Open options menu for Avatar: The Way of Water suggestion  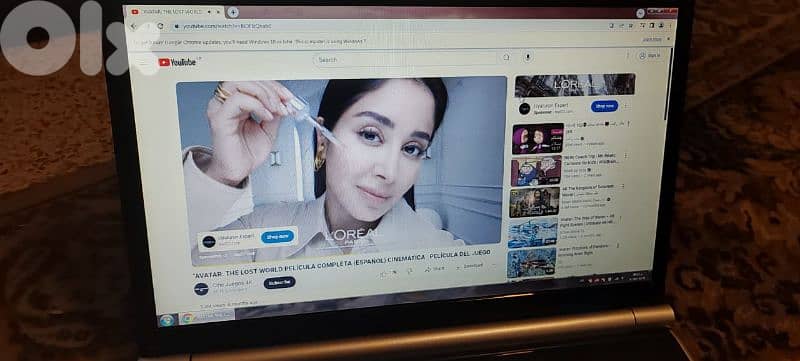620,218
